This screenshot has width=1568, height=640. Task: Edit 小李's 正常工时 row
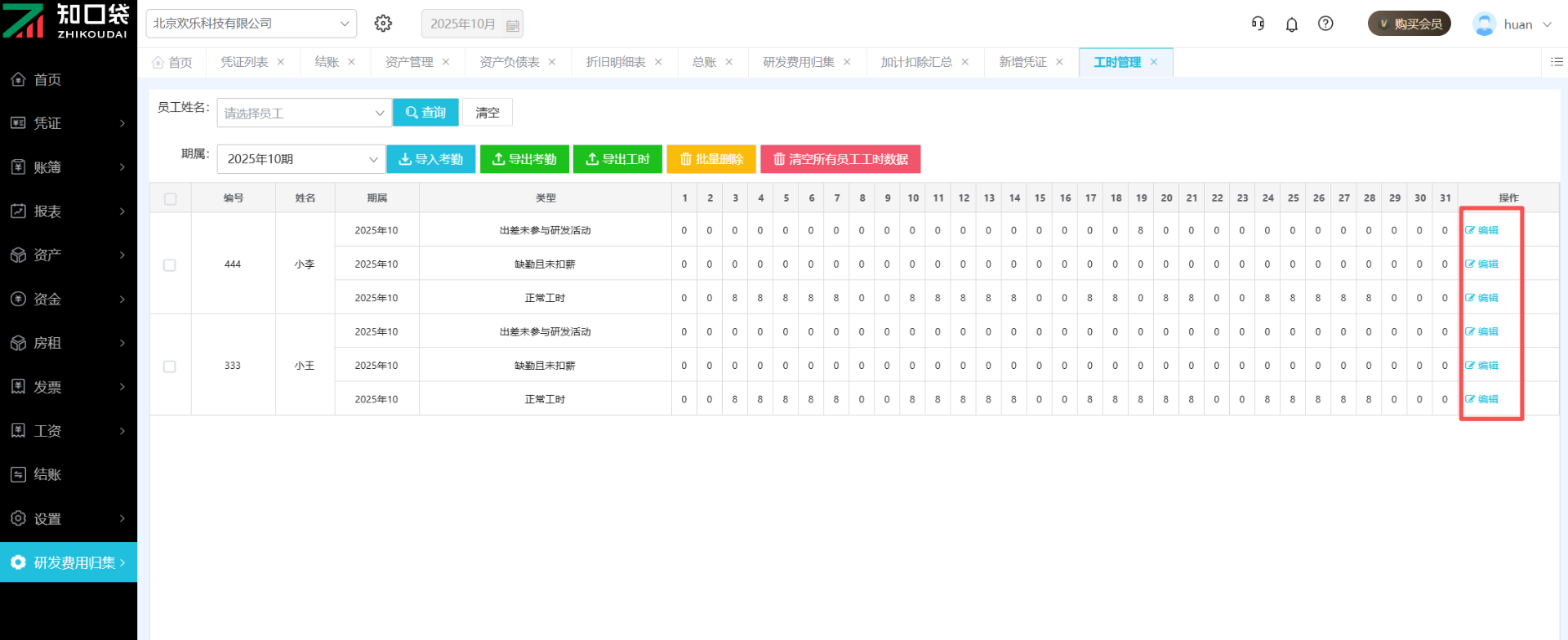[x=1482, y=298]
